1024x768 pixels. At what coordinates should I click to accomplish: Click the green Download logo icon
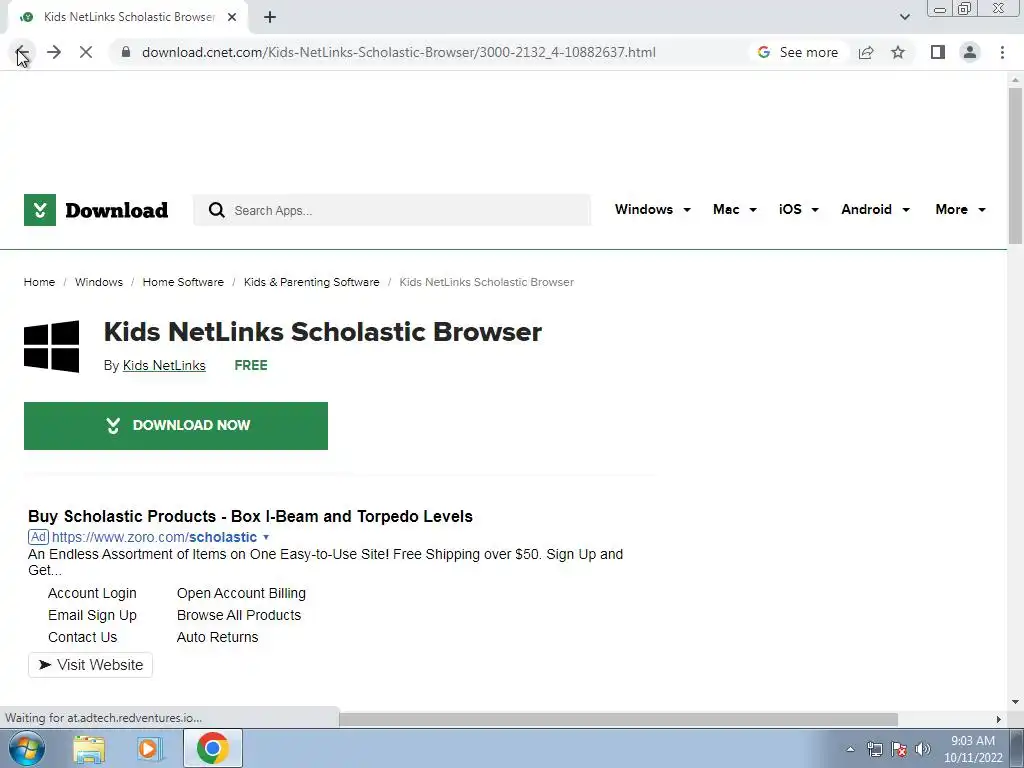pos(40,210)
